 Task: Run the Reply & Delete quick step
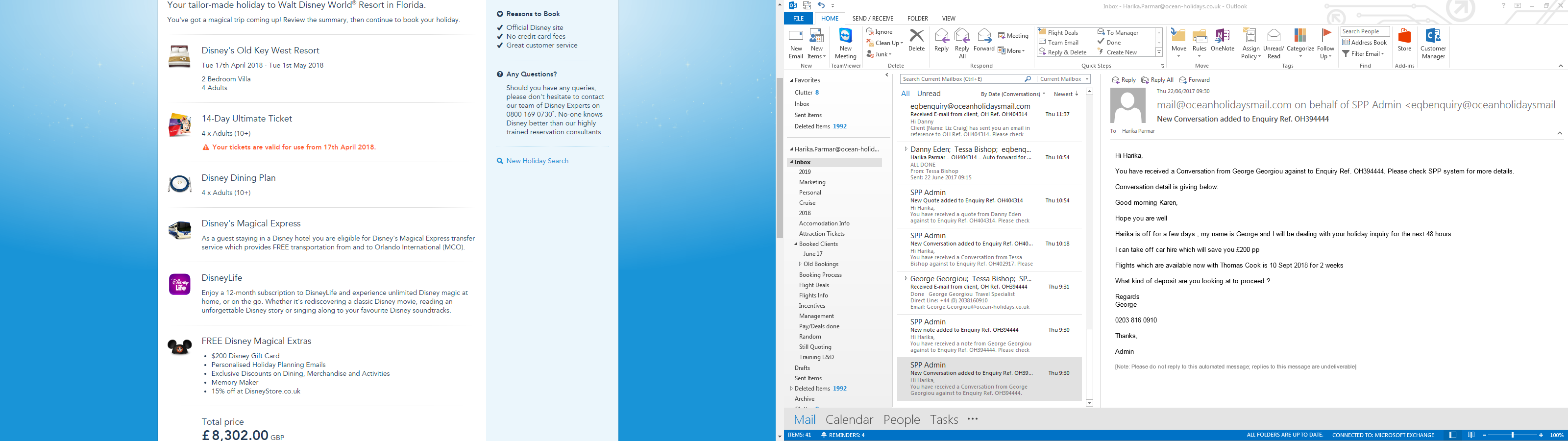1062,52
